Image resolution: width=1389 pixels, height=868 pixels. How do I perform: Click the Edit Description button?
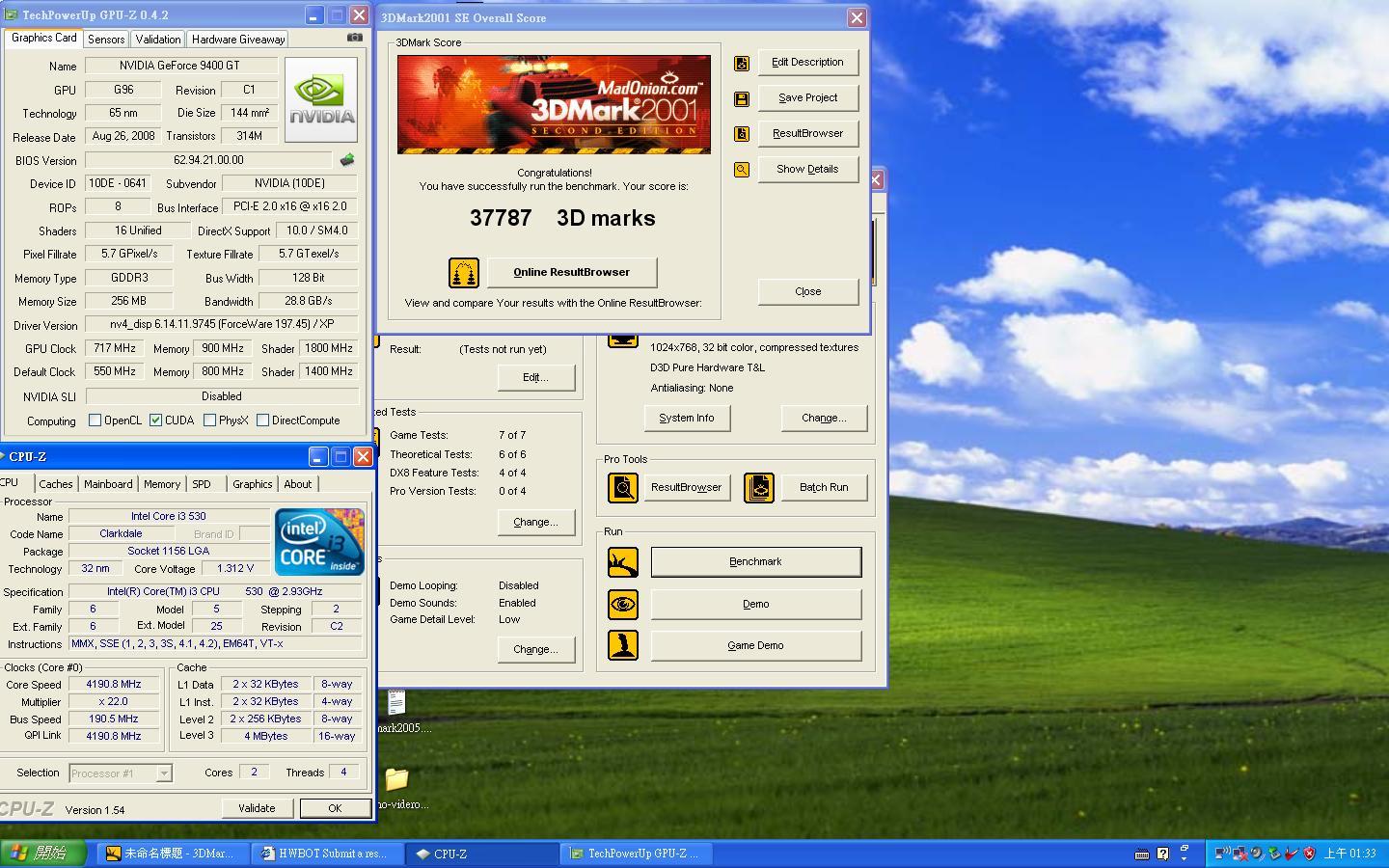(807, 63)
